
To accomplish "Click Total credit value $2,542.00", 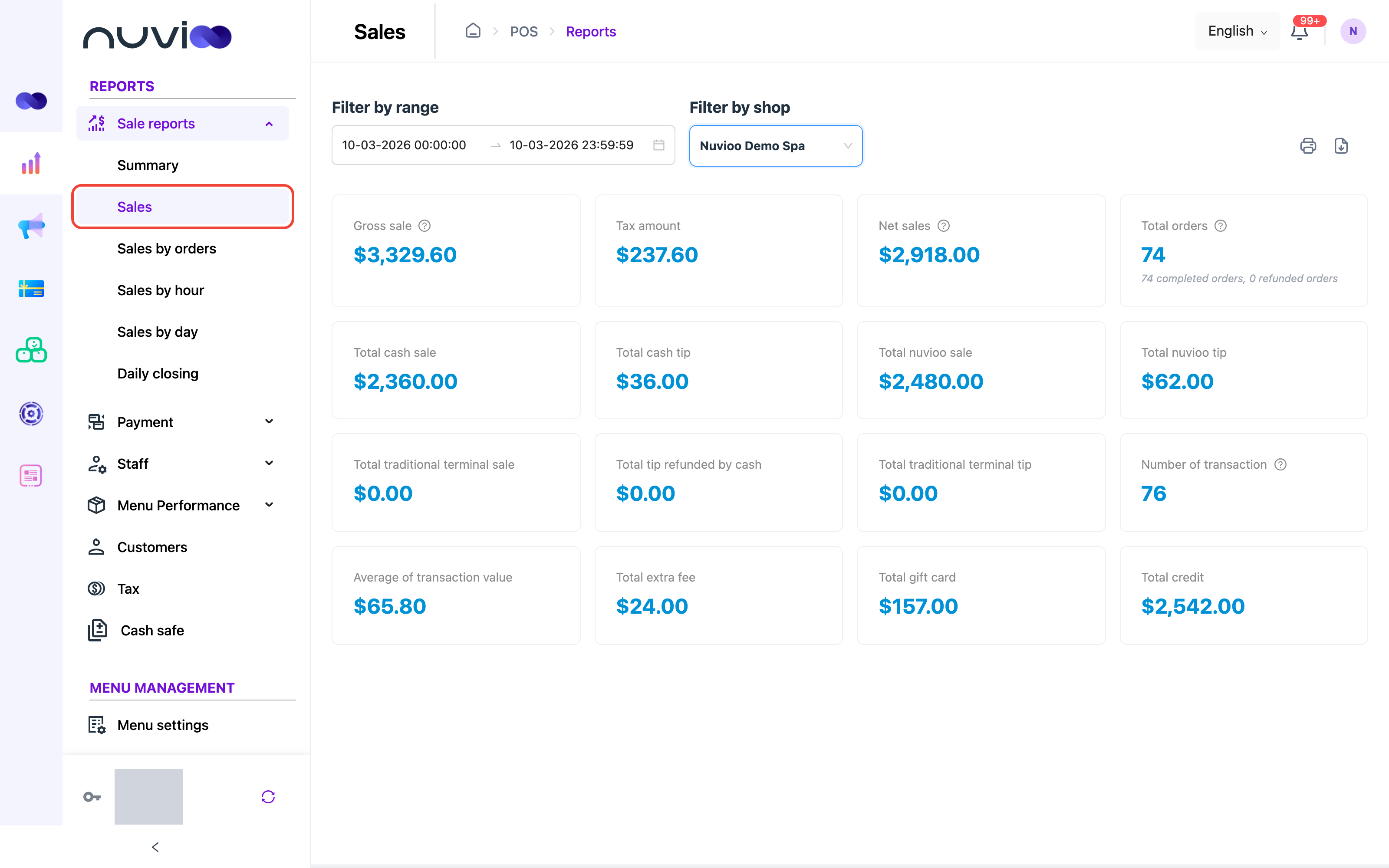I will point(1193,606).
